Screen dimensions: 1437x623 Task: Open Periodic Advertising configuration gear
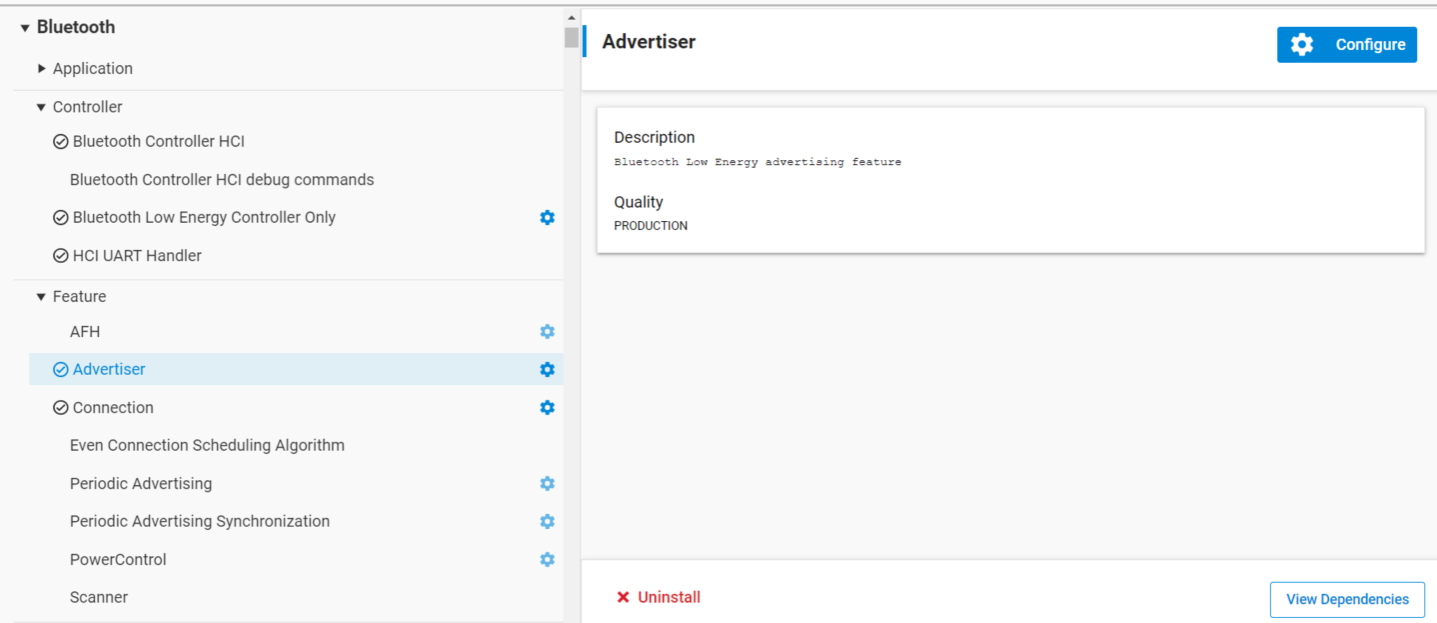(x=547, y=484)
